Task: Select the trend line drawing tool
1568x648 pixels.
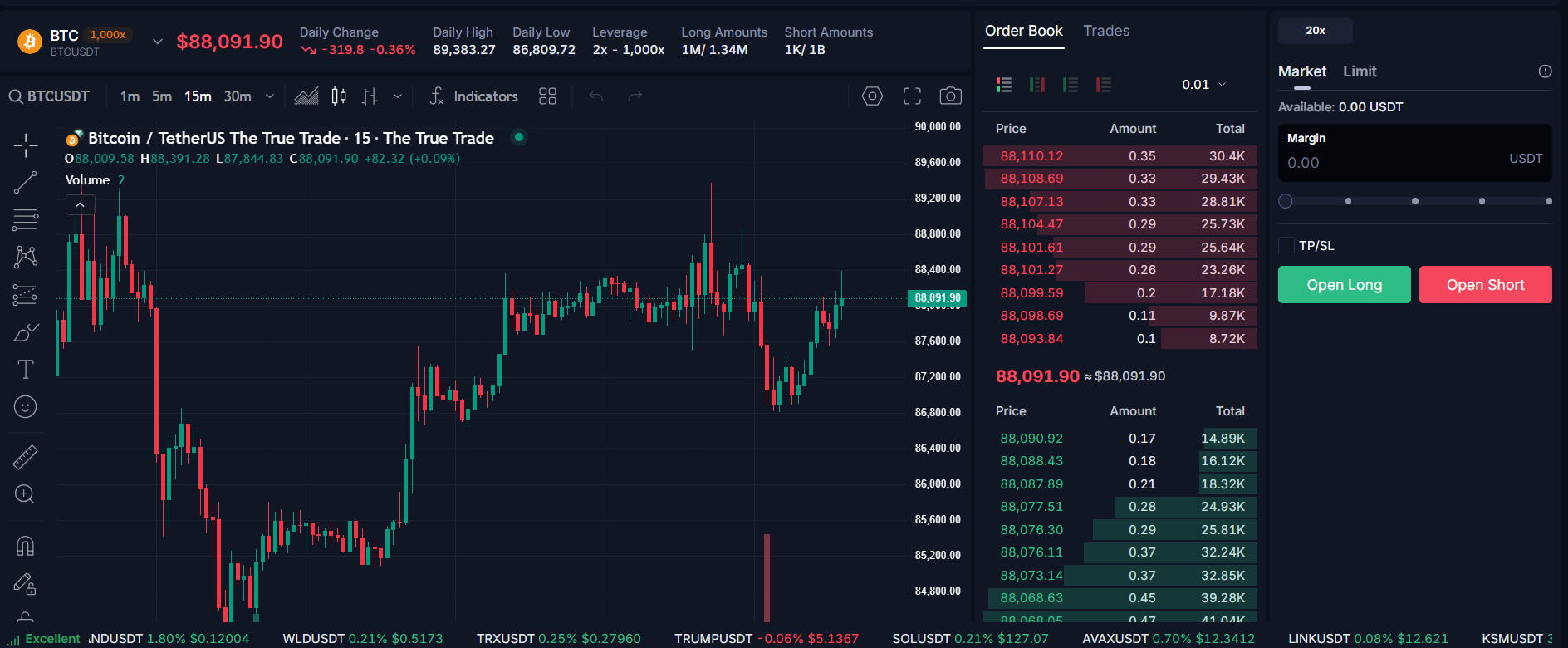Action: click(x=26, y=183)
